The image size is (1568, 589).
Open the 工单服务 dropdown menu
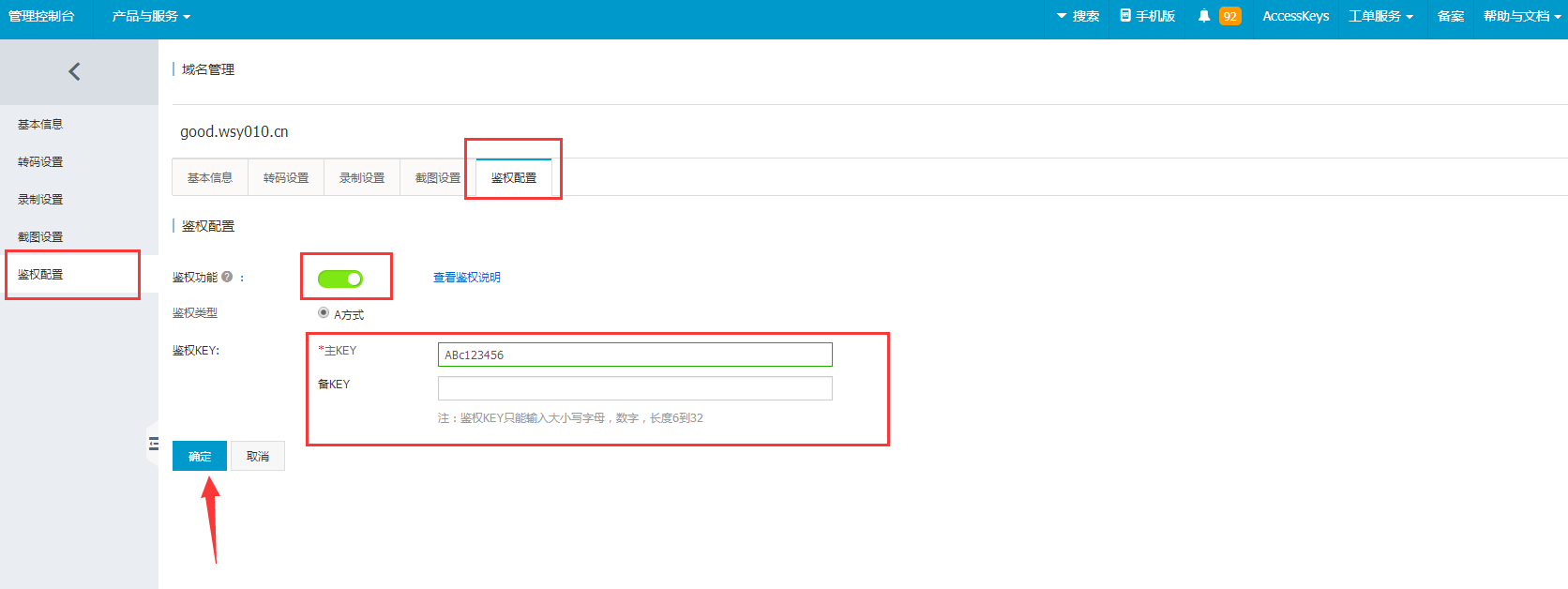(x=1380, y=16)
